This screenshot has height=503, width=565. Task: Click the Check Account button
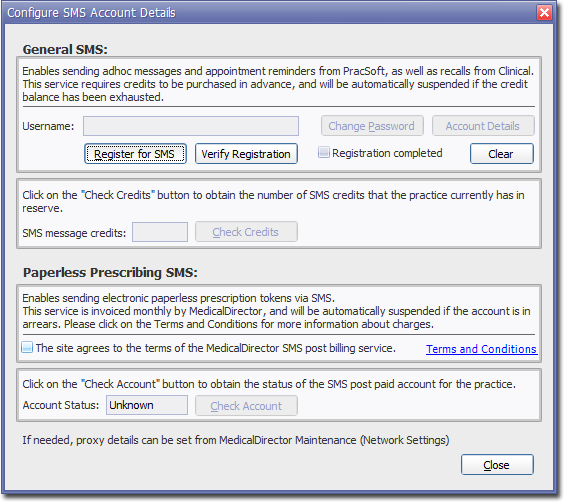tap(246, 406)
